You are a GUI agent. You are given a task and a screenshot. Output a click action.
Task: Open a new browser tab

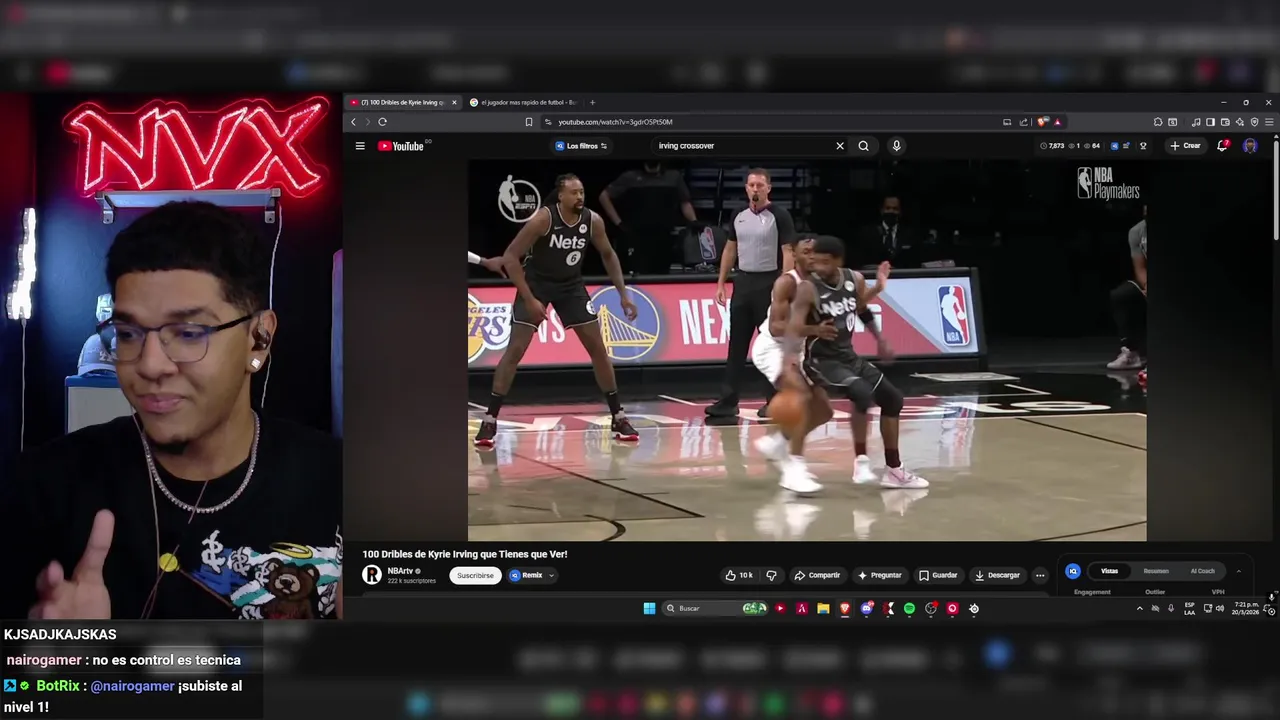[592, 102]
